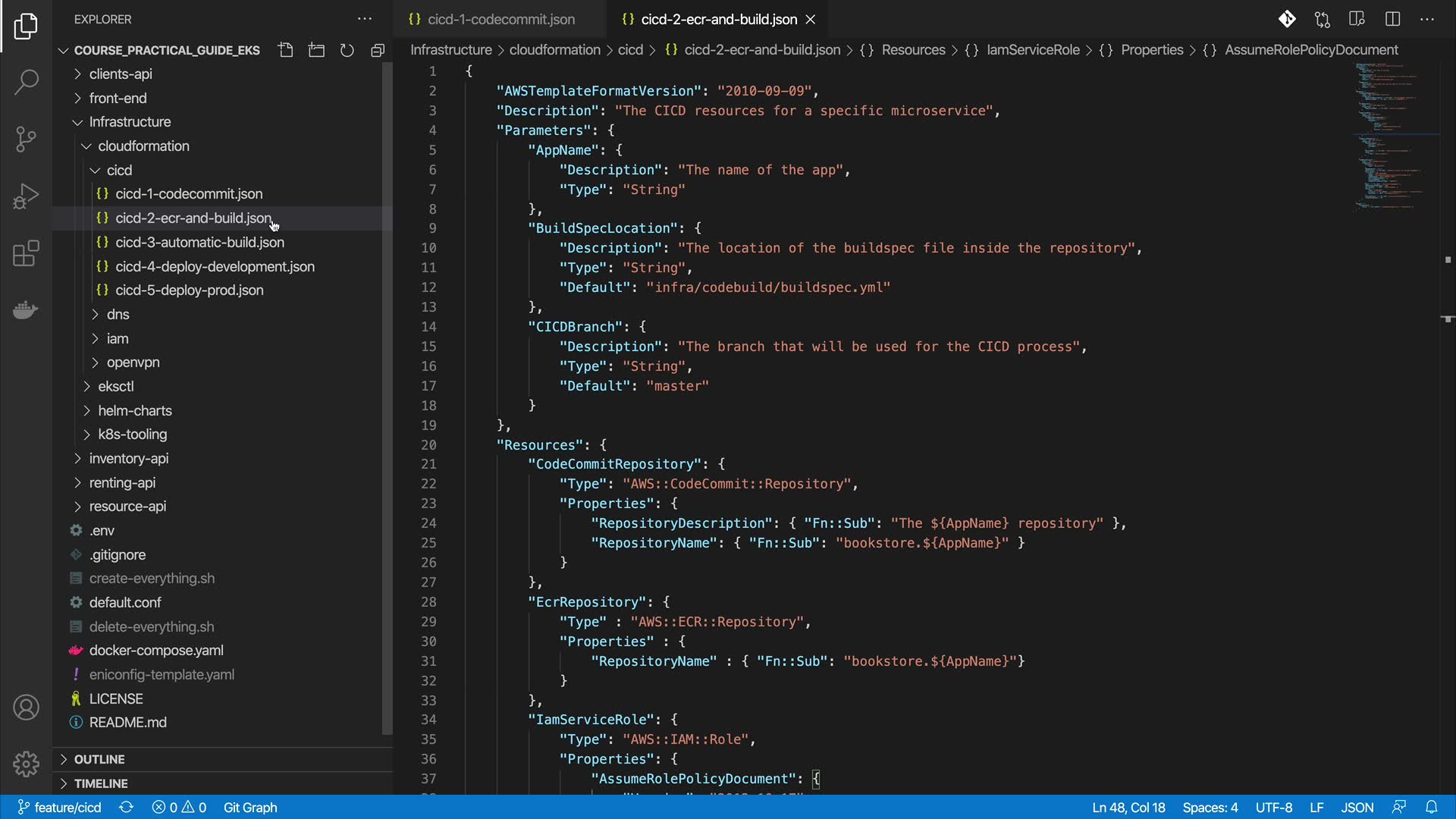Image resolution: width=1456 pixels, height=819 pixels.
Task: Click the New File icon in Explorer
Action: pyautogui.click(x=285, y=50)
